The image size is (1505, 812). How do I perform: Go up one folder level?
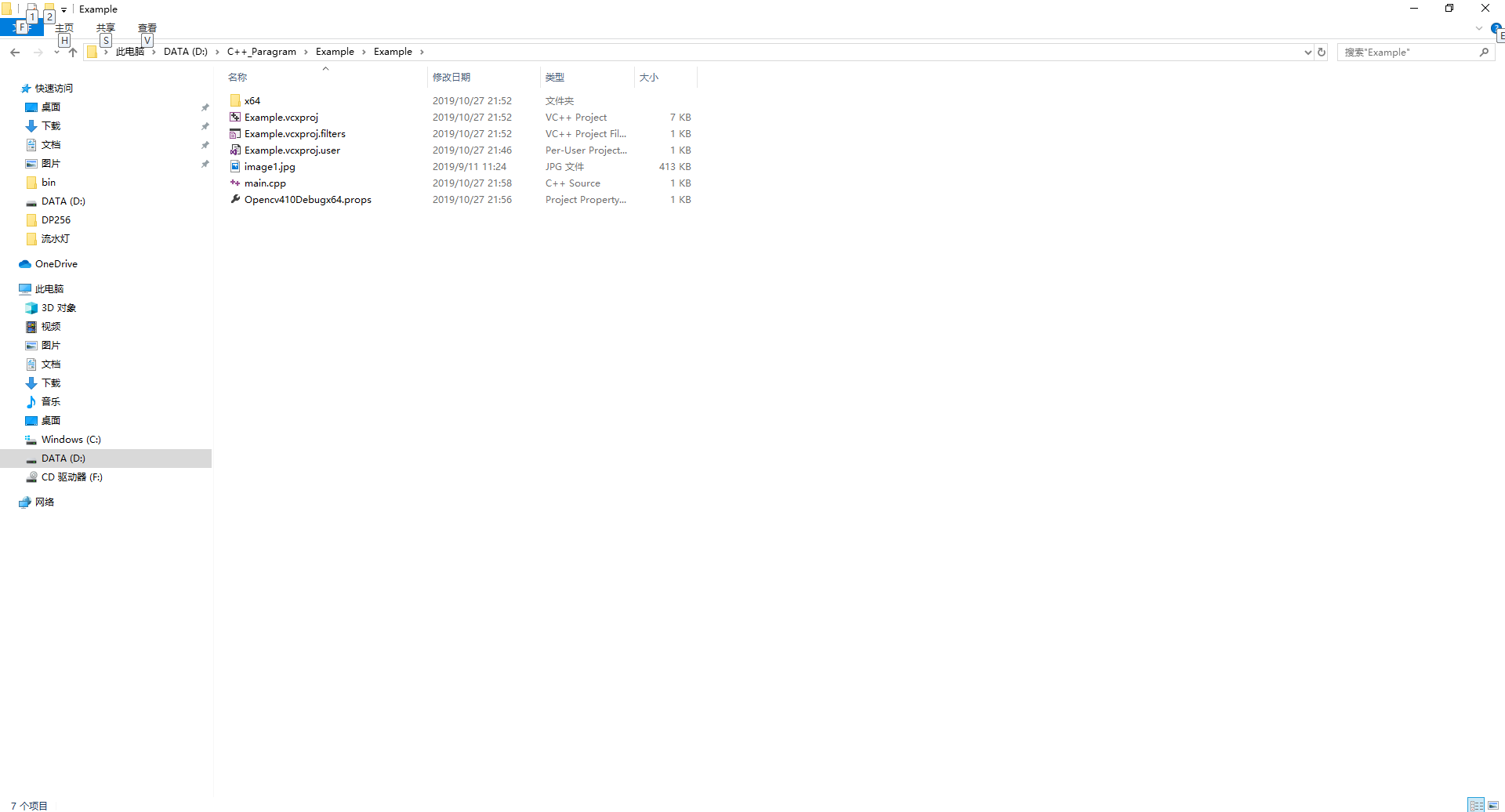click(x=73, y=52)
